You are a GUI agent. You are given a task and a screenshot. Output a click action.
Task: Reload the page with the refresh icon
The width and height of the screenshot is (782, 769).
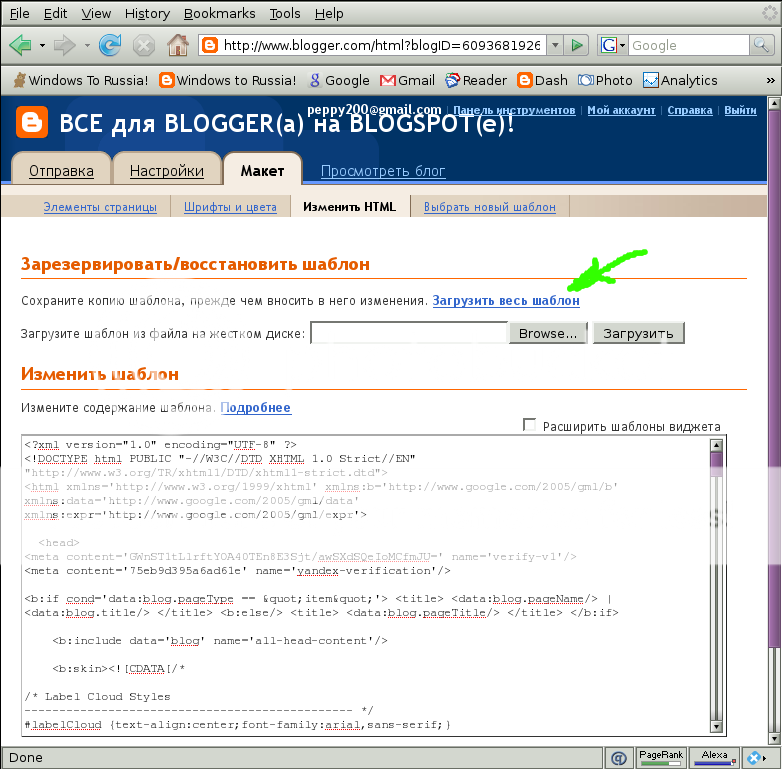pos(110,45)
